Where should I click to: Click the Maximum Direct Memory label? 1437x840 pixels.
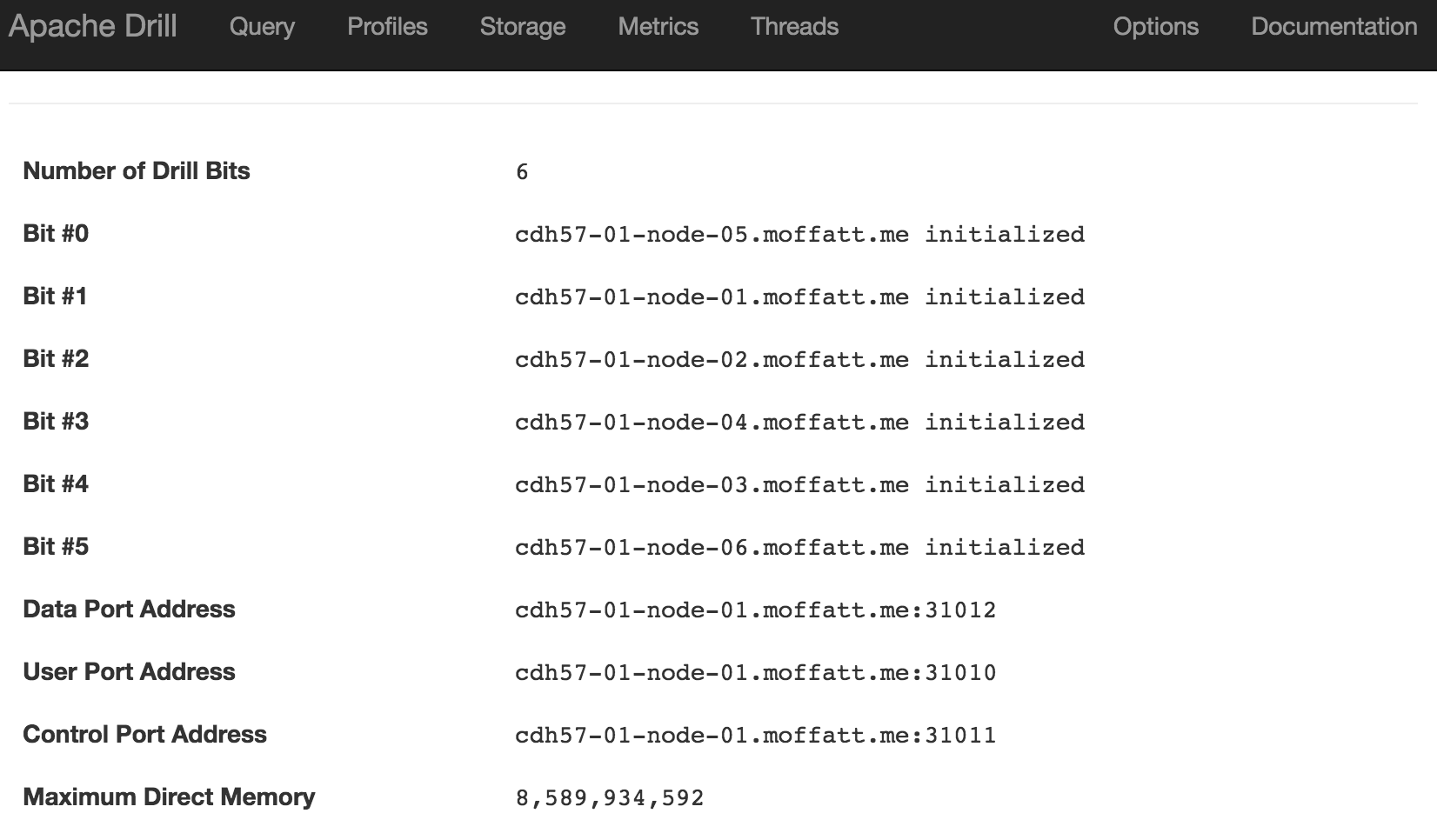(x=169, y=797)
